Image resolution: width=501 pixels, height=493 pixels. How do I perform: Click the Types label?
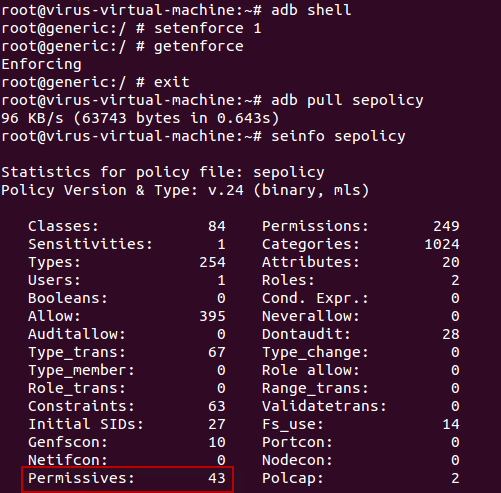coord(54,262)
